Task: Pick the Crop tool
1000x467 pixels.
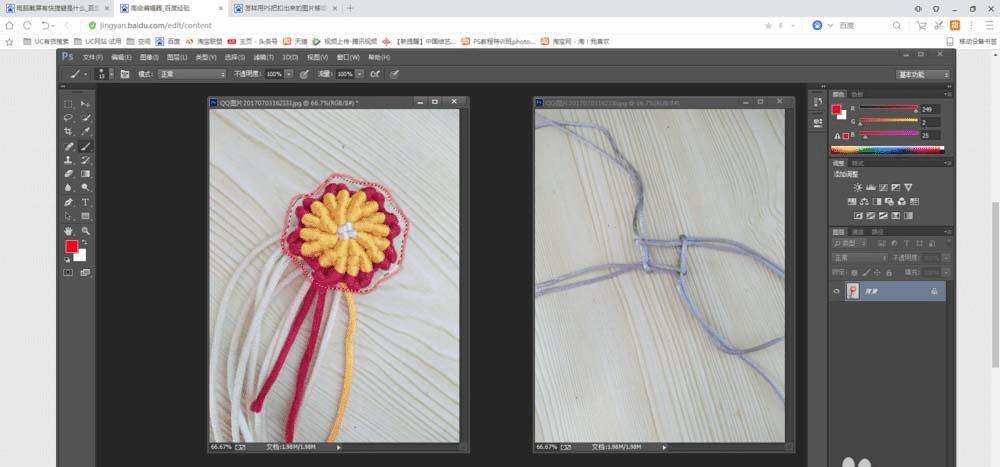Action: click(68, 131)
